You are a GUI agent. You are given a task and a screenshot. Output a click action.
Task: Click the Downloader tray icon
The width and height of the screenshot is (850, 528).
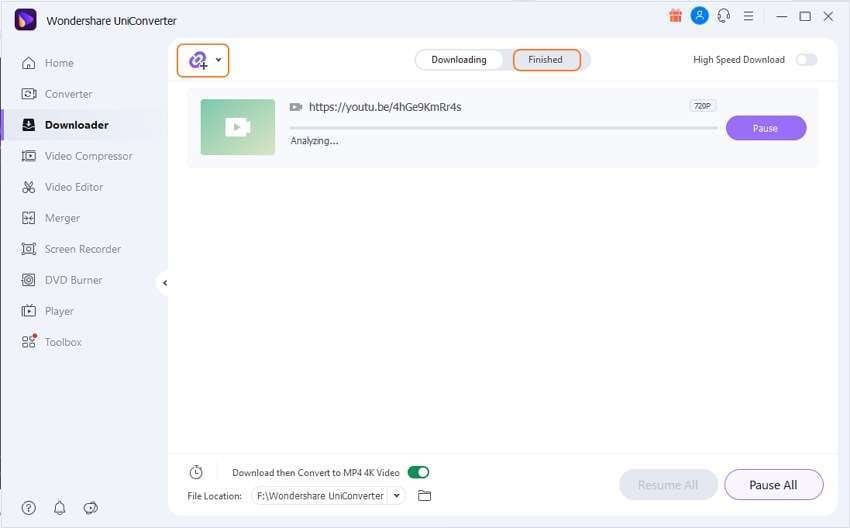pyautogui.click(x=28, y=125)
